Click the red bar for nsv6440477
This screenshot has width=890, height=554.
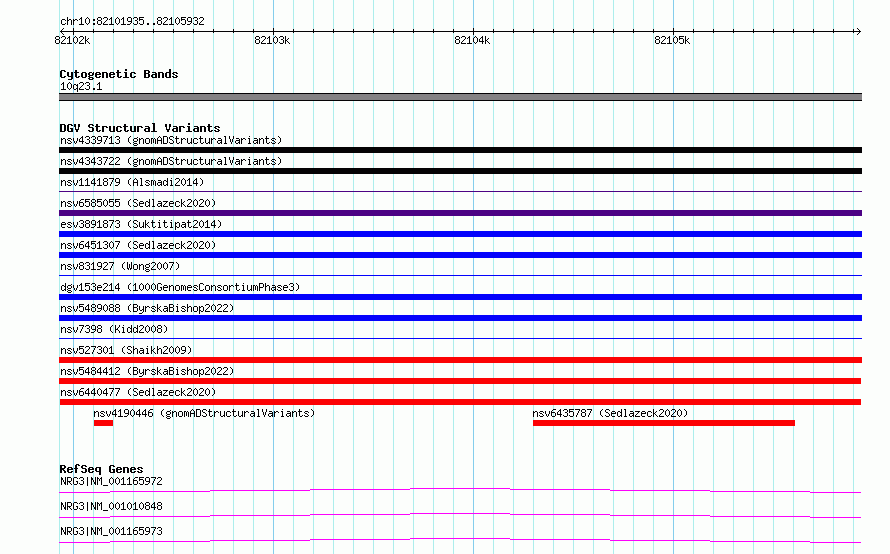pyautogui.click(x=460, y=402)
